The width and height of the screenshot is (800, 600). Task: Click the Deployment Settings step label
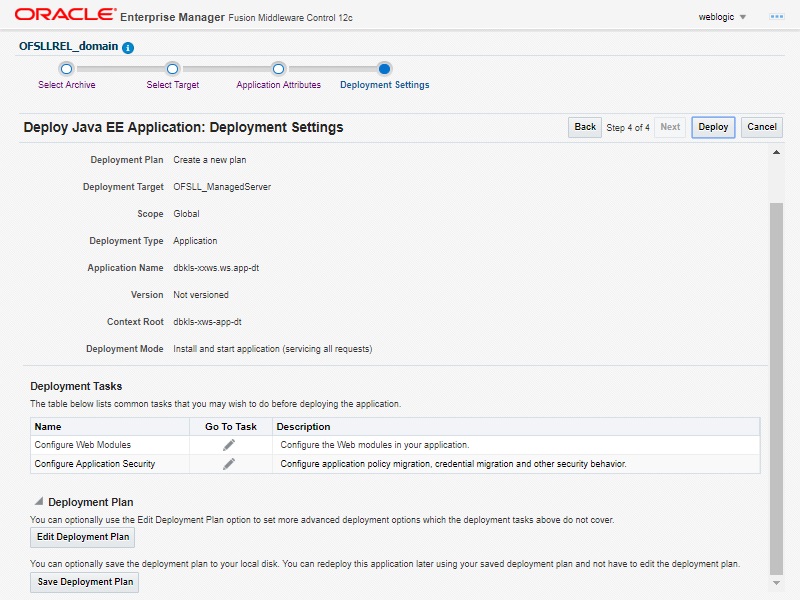click(385, 85)
